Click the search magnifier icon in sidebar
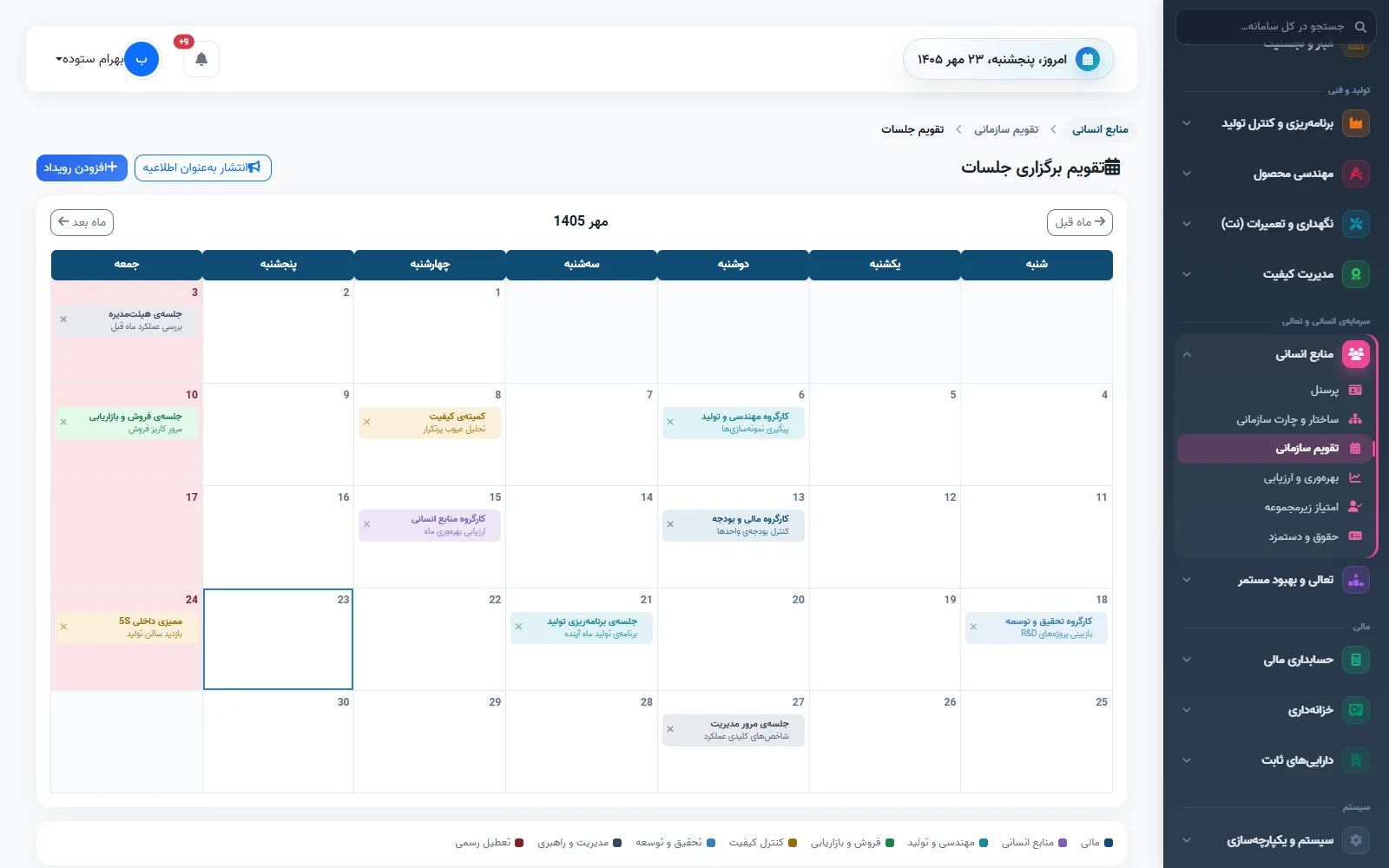 tap(1360, 27)
